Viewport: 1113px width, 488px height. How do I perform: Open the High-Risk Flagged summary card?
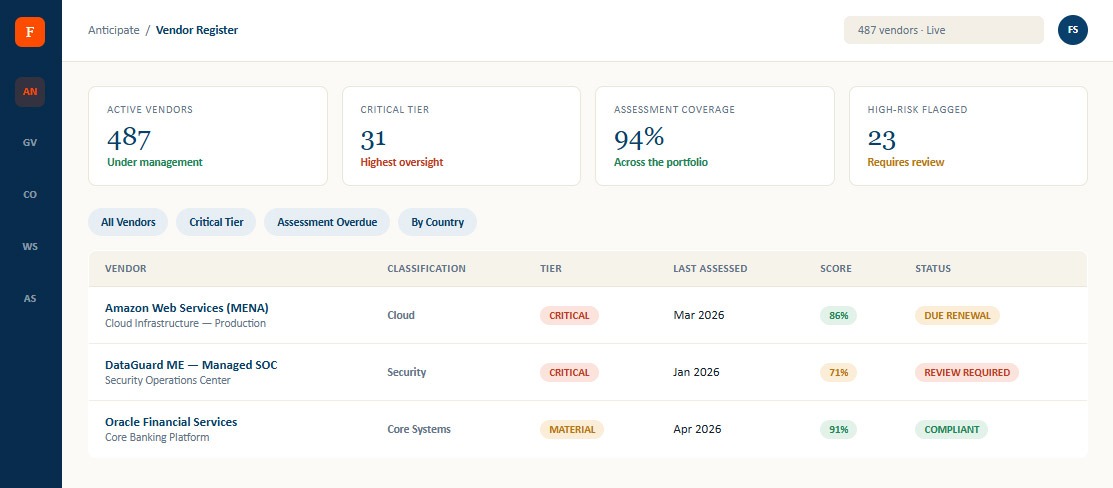968,136
